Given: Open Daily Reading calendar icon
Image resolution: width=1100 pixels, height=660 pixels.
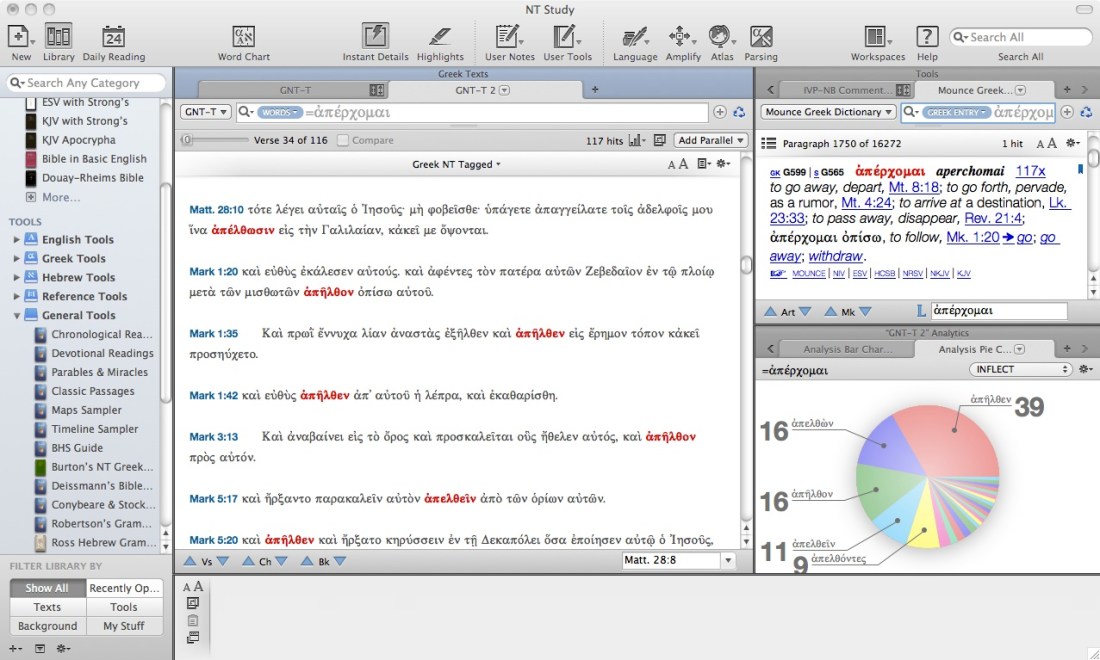Looking at the screenshot, I should (113, 37).
